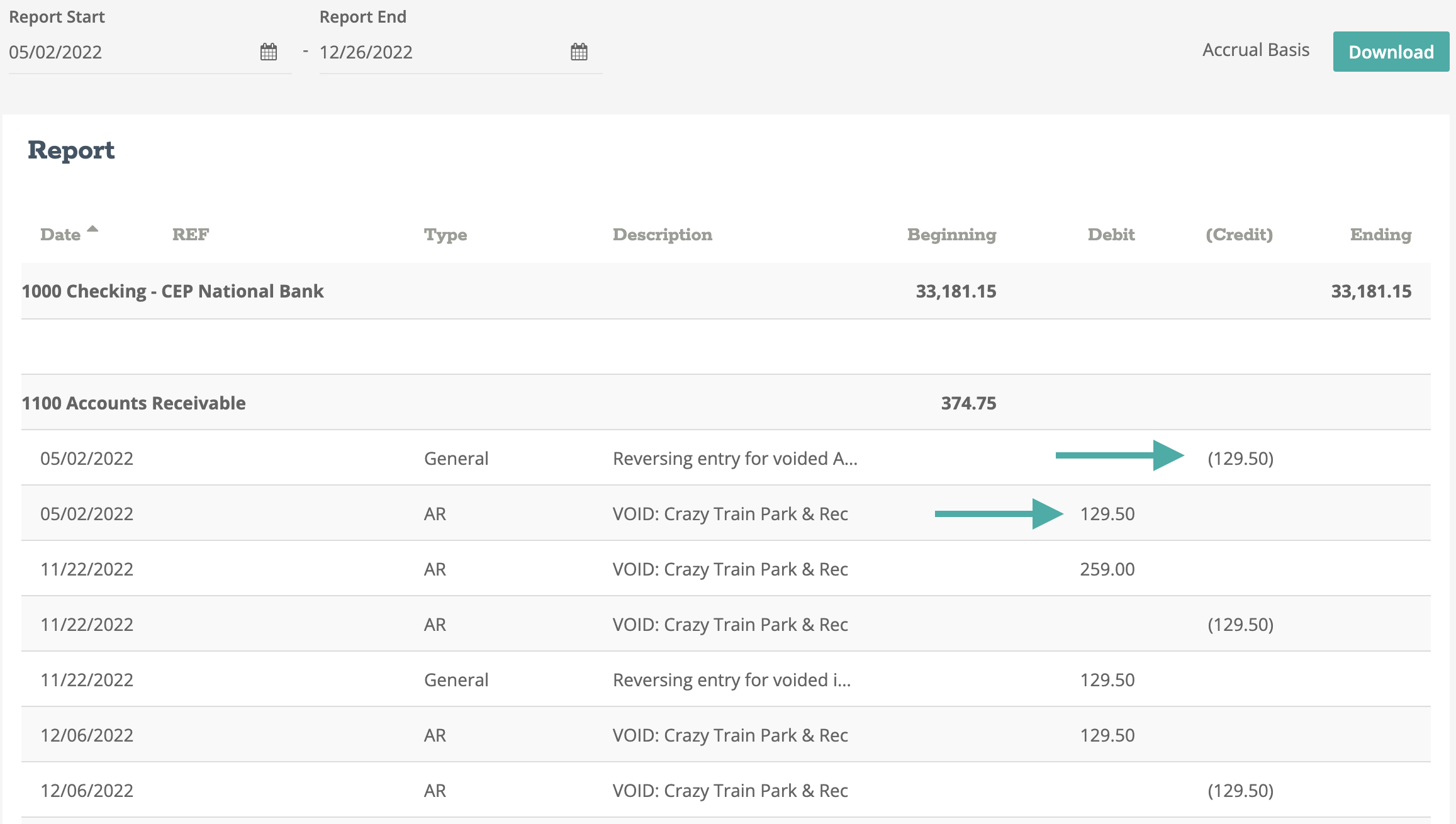Expand the 1100 Accounts Receivable account

pos(133,403)
